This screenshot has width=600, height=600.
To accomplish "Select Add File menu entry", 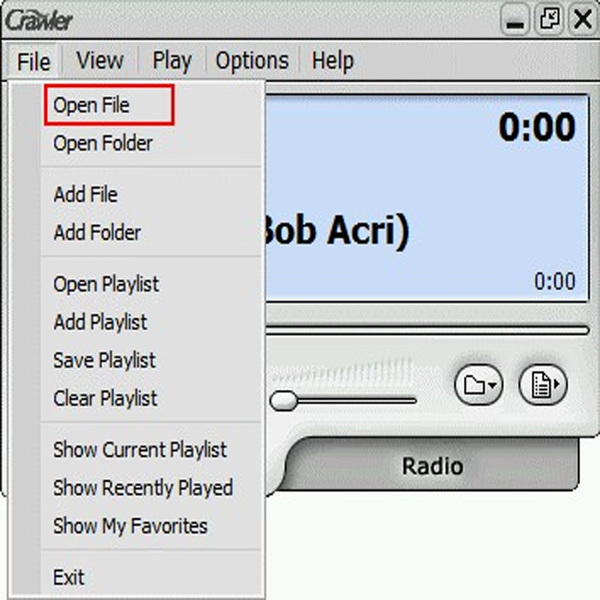I will tap(85, 194).
